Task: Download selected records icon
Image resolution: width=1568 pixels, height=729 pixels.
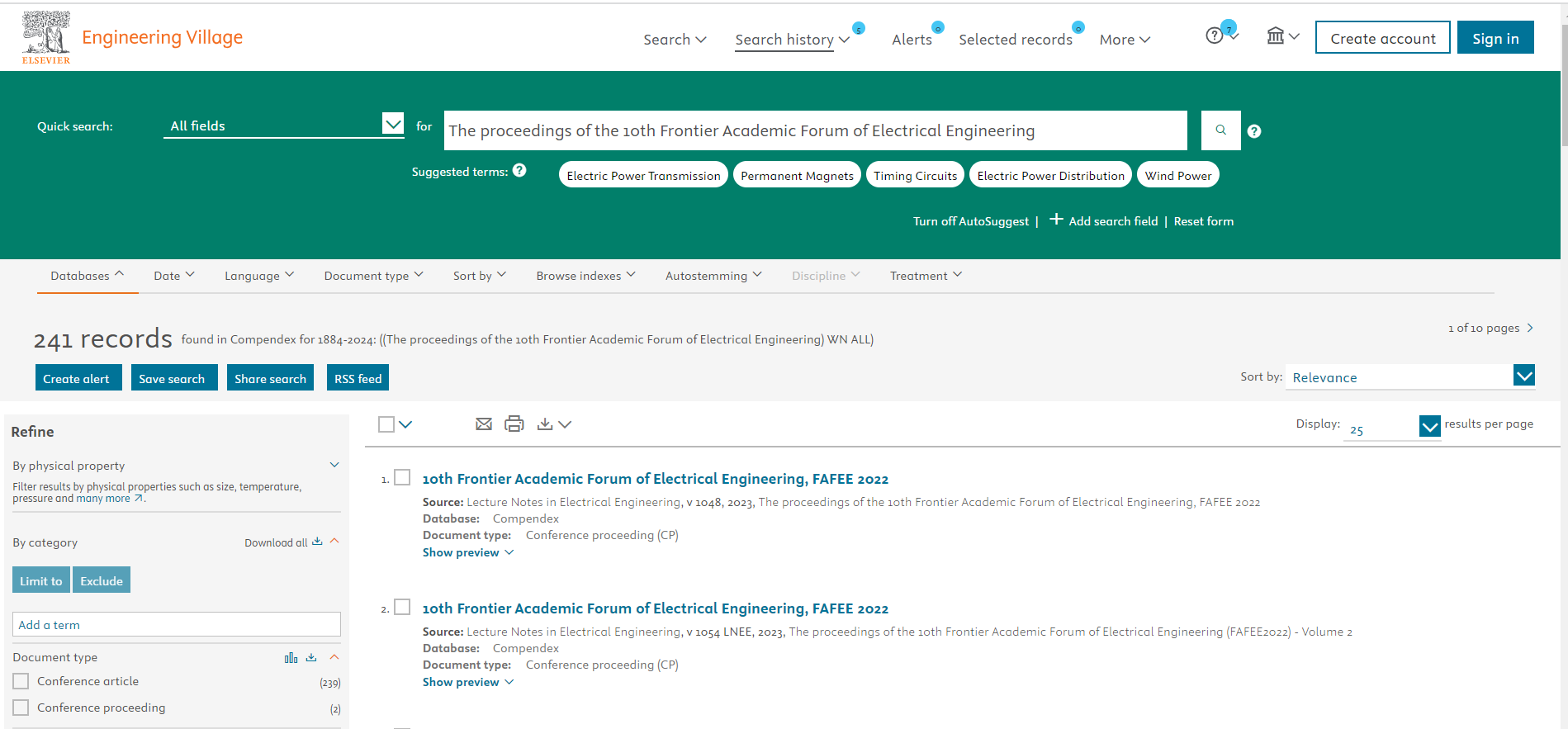Action: click(x=545, y=424)
